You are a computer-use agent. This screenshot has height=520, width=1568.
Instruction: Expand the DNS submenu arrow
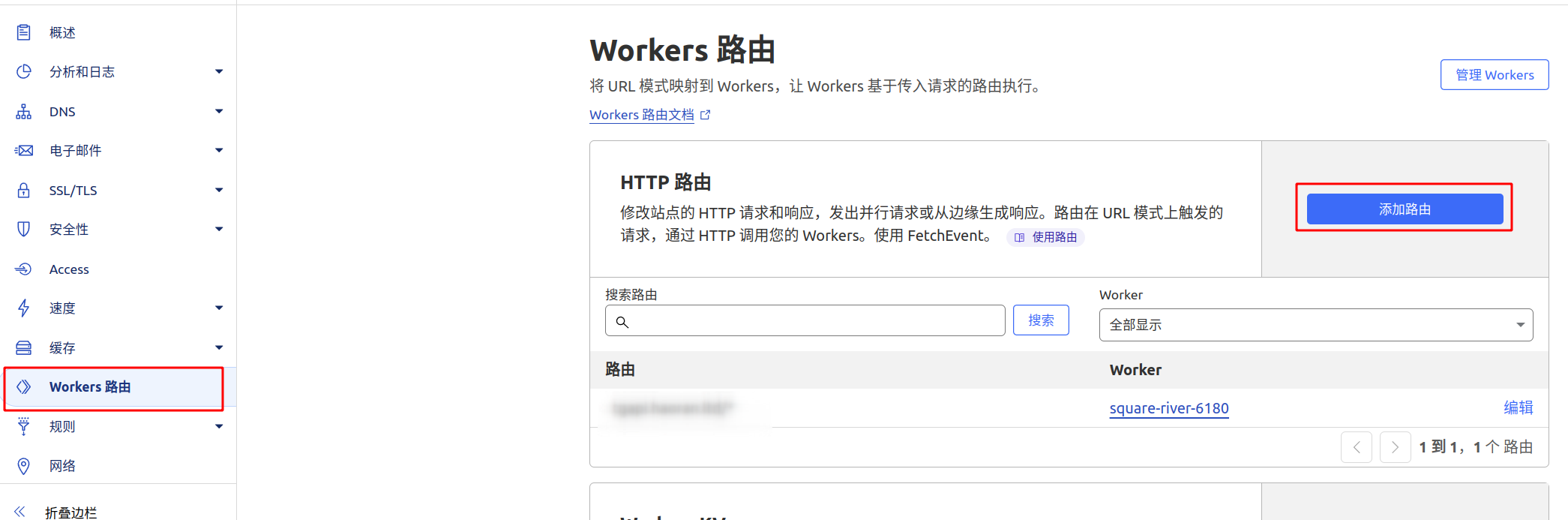pyautogui.click(x=219, y=112)
